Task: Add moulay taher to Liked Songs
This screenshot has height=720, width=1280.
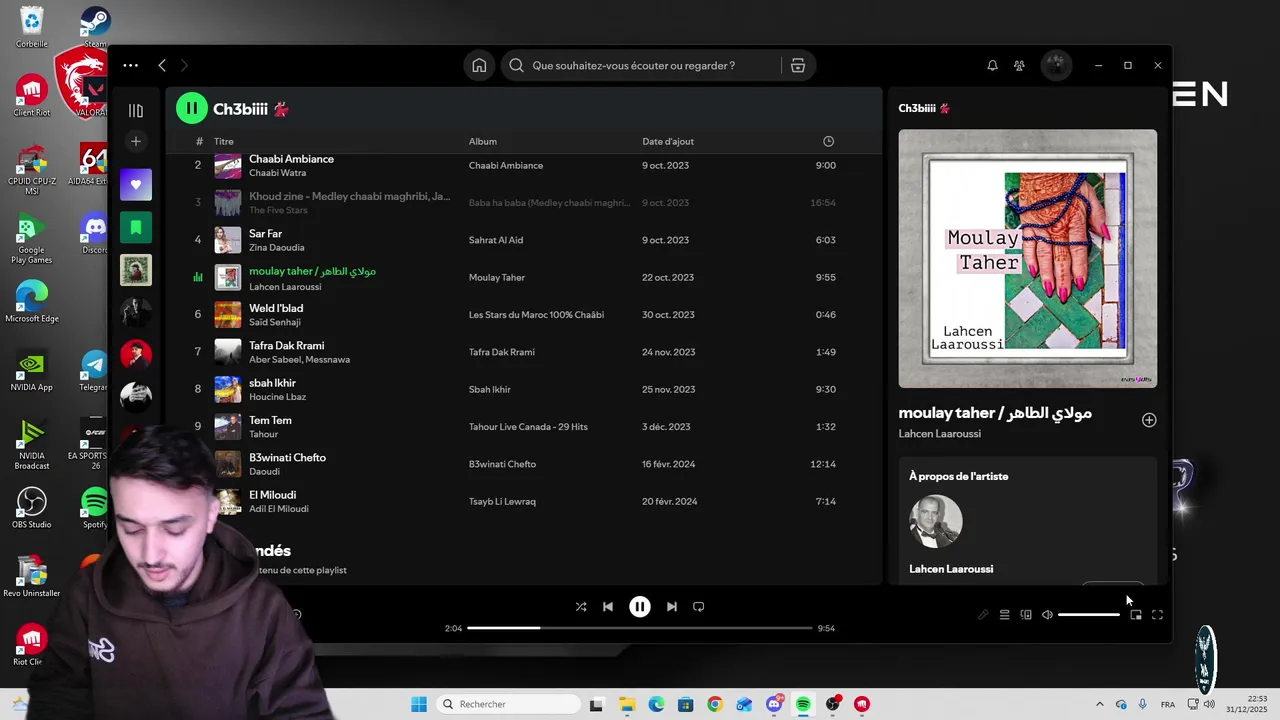Action: coord(1149,420)
